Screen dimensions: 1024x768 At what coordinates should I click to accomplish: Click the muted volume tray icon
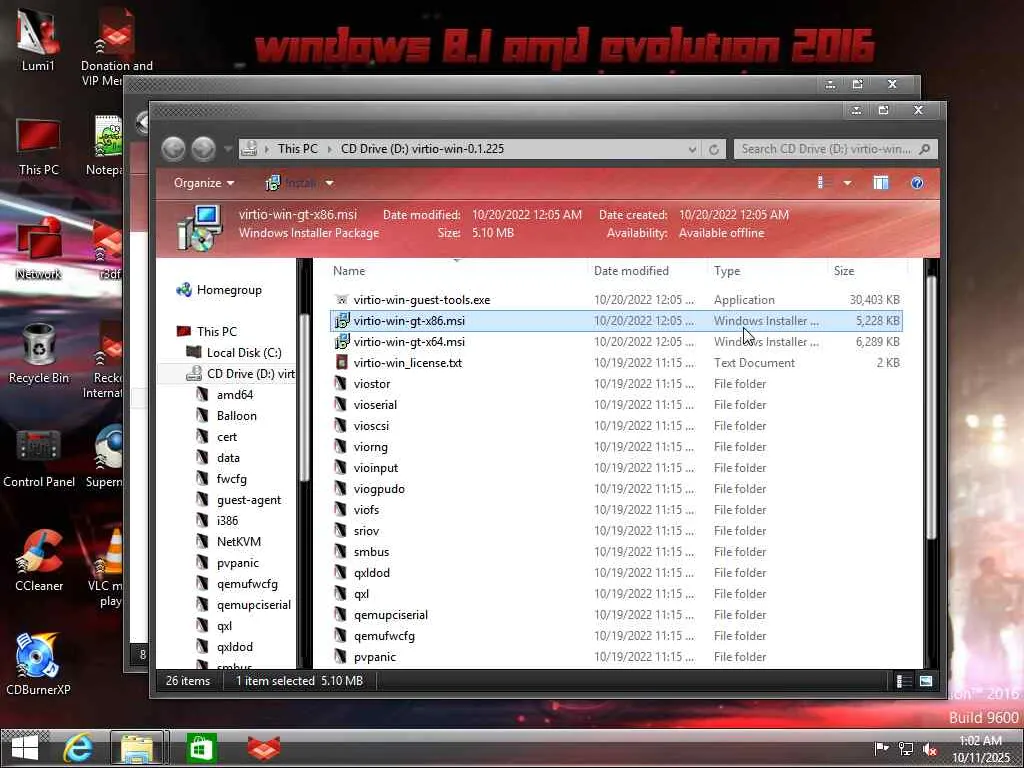930,749
